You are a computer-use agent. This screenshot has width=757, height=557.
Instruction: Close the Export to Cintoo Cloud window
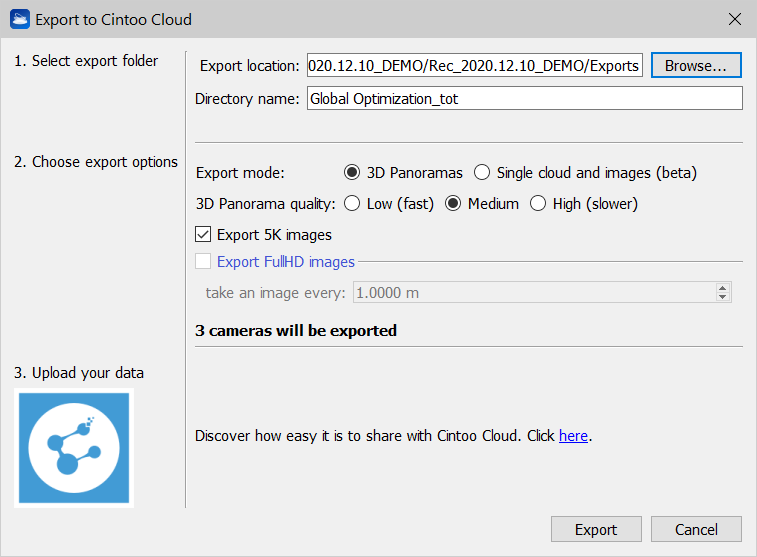click(x=734, y=19)
